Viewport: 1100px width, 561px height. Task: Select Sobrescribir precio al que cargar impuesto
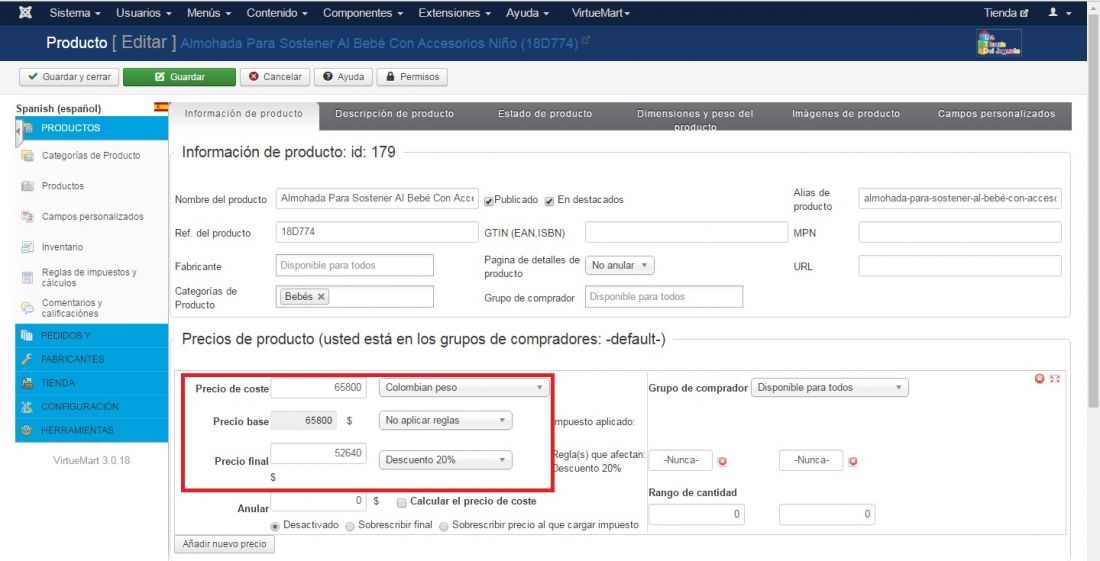point(443,527)
